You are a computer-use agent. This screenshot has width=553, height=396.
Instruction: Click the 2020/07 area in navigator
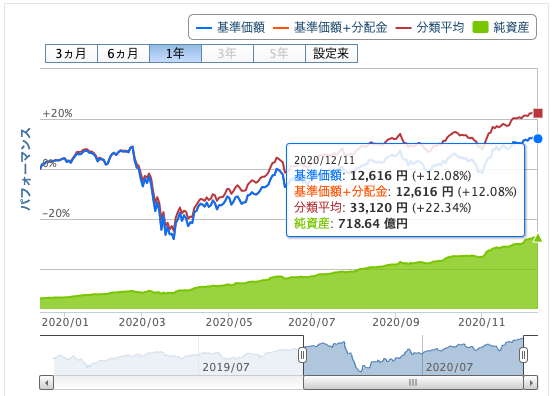coord(449,367)
